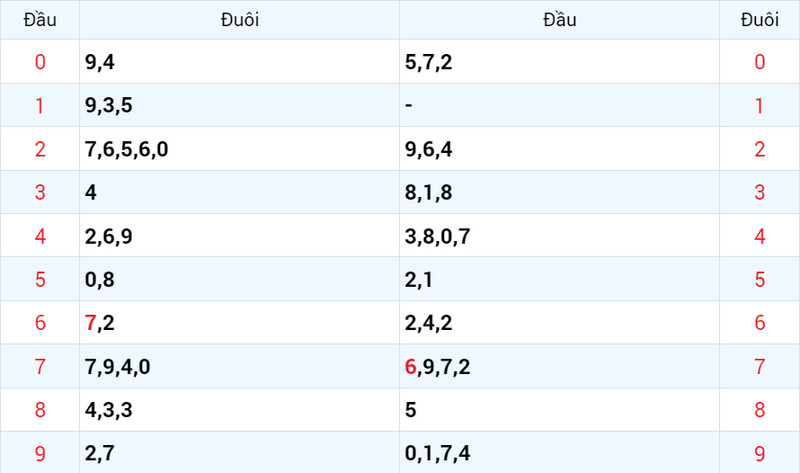Select the cell containing 5,7,2

pyautogui.click(x=559, y=62)
